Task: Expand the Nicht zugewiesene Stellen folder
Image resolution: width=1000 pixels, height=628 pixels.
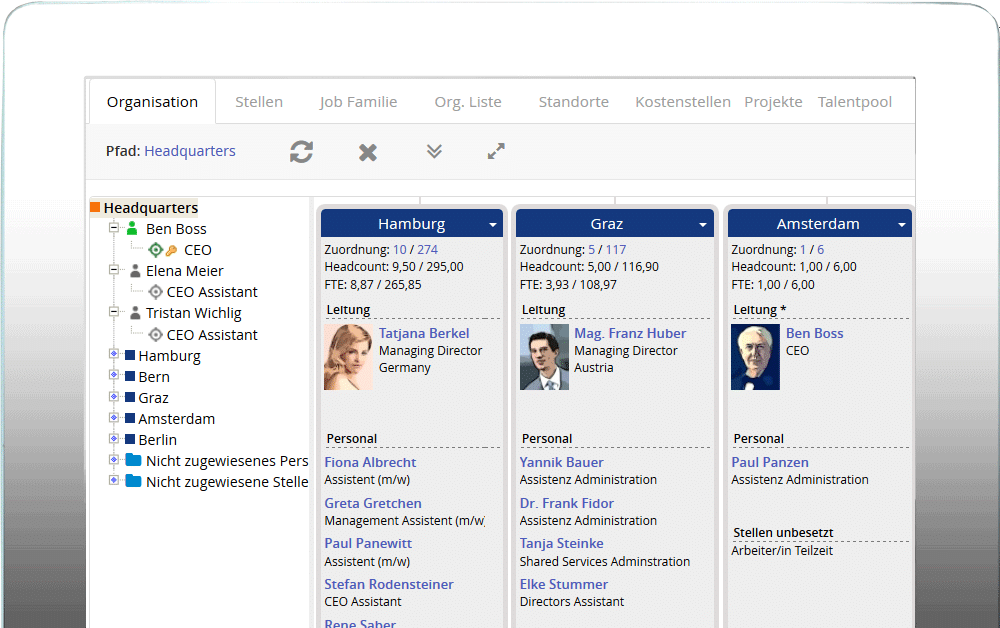Action: click(x=114, y=480)
